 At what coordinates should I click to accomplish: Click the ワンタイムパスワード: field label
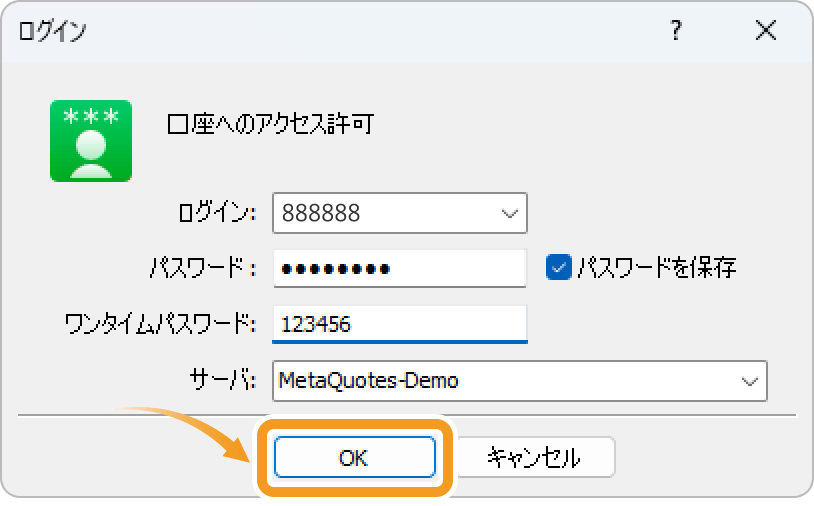click(x=160, y=324)
